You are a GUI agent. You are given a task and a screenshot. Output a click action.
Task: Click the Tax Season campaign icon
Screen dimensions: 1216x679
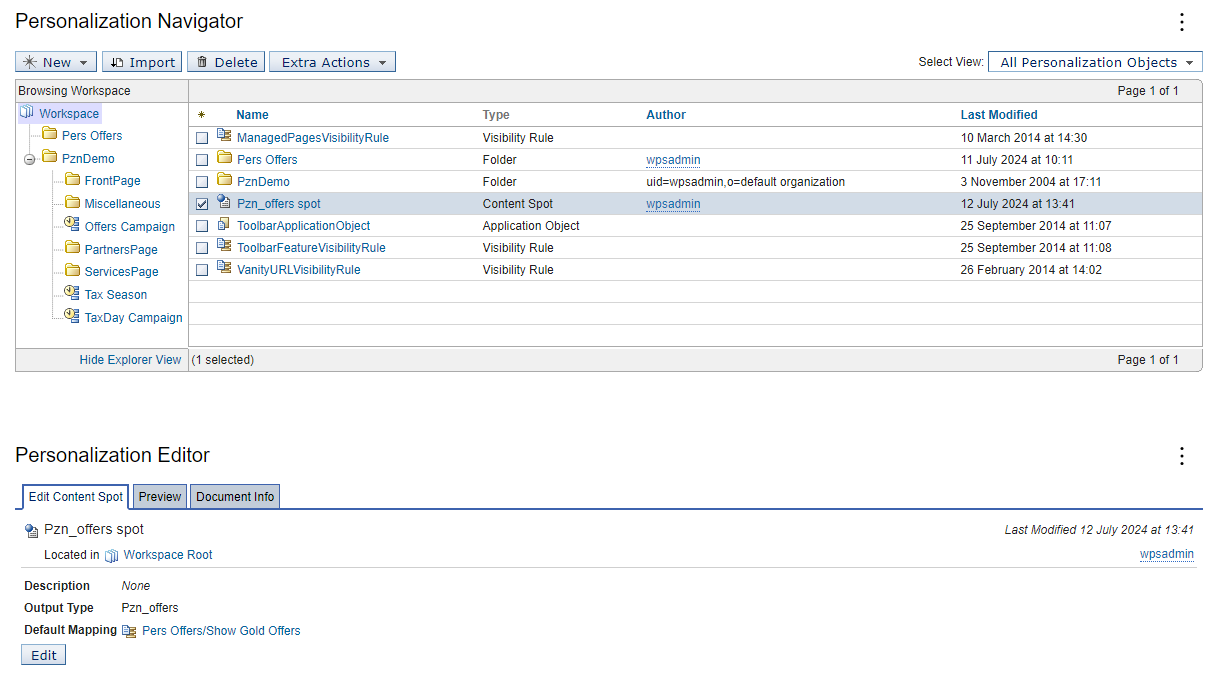click(72, 293)
